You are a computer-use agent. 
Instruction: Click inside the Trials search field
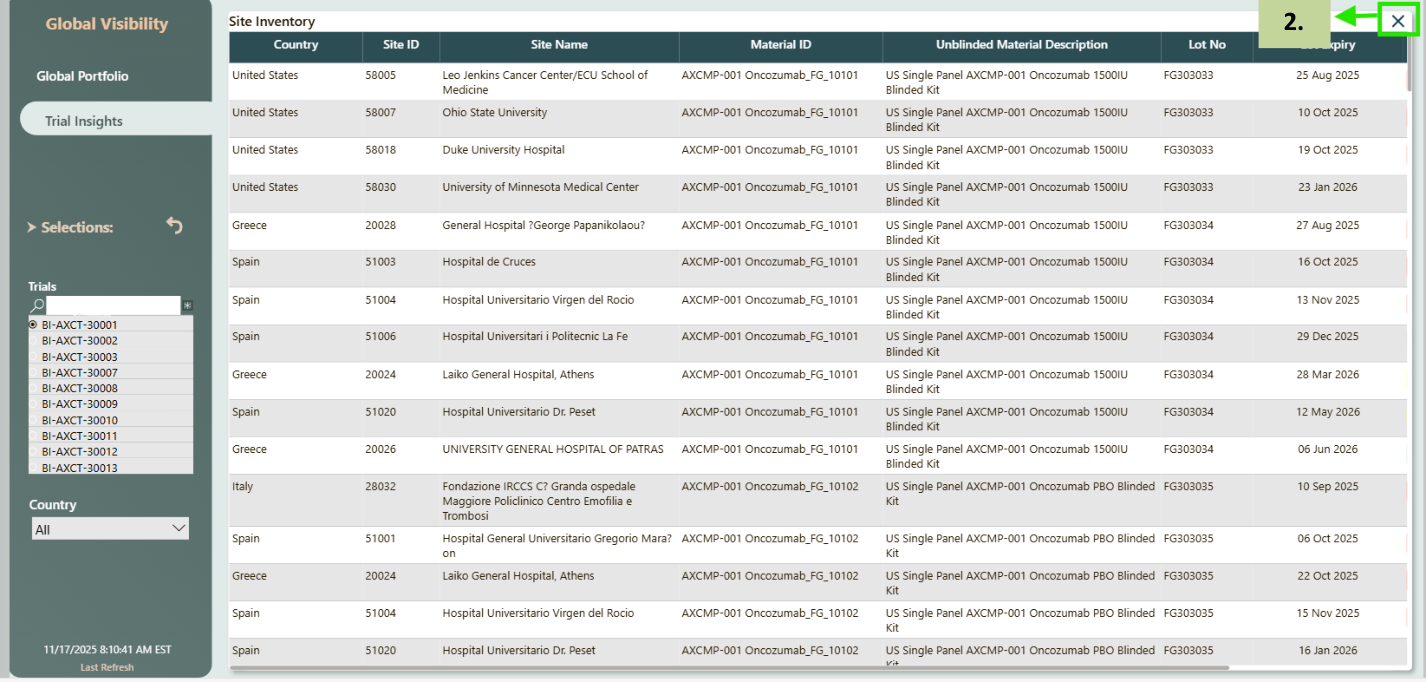pyautogui.click(x=112, y=306)
